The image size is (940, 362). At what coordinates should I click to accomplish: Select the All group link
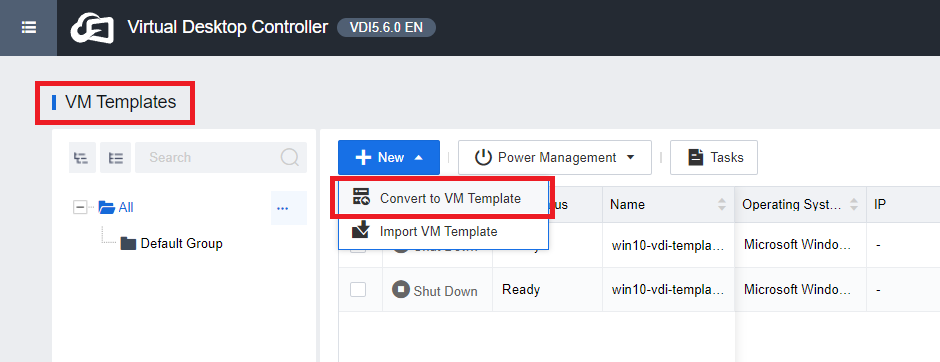pyautogui.click(x=126, y=207)
